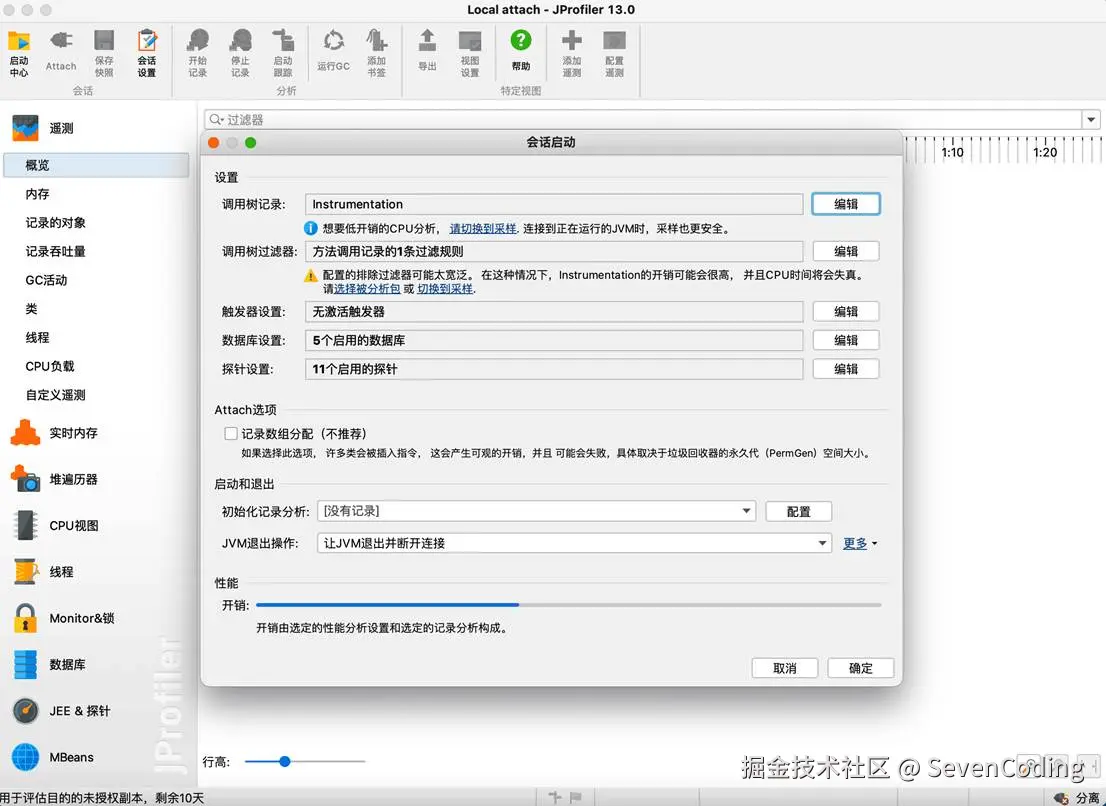Click the 调用树记录 Instrumentation field

[x=554, y=204]
